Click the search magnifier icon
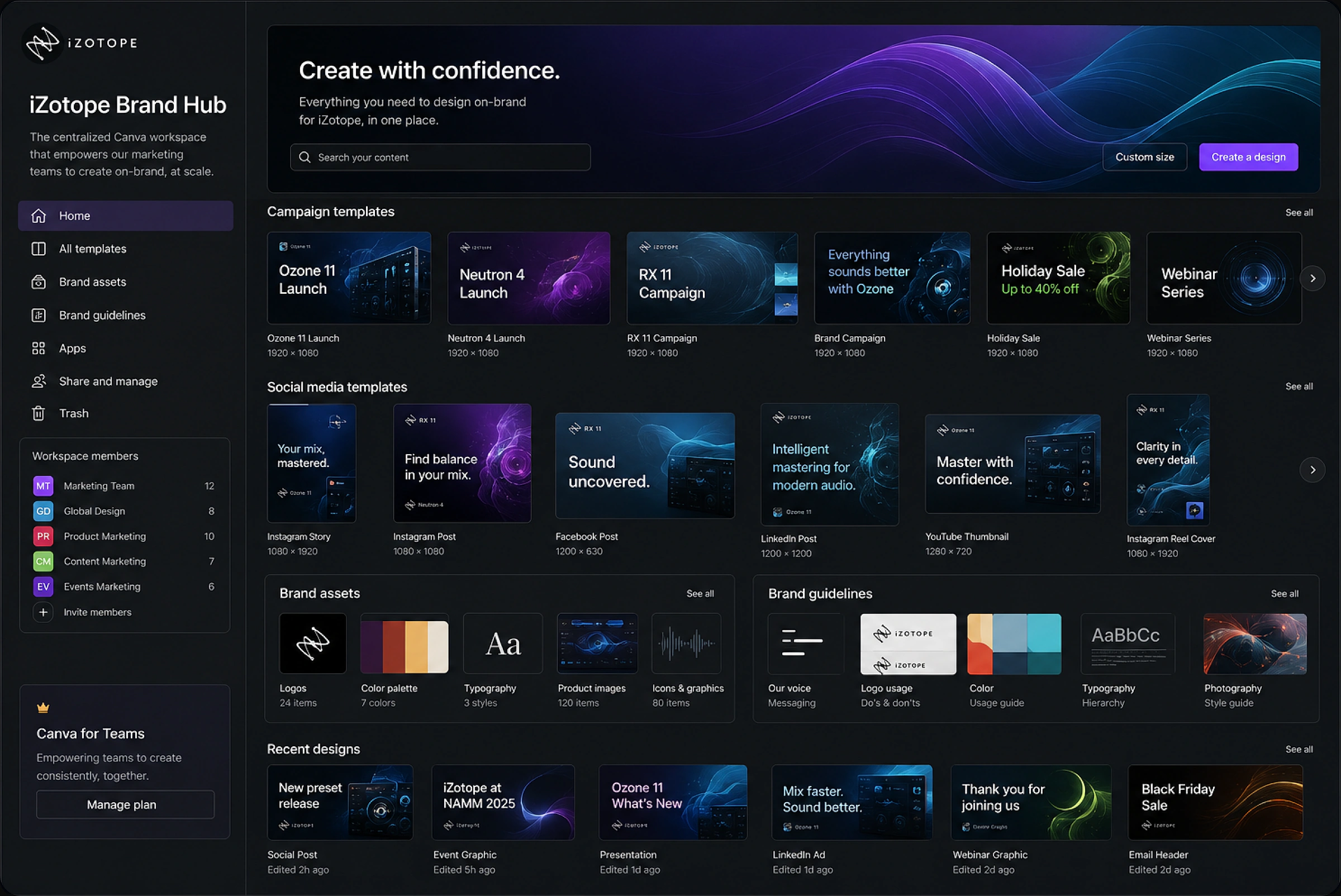The height and width of the screenshot is (896, 1341). (x=305, y=157)
